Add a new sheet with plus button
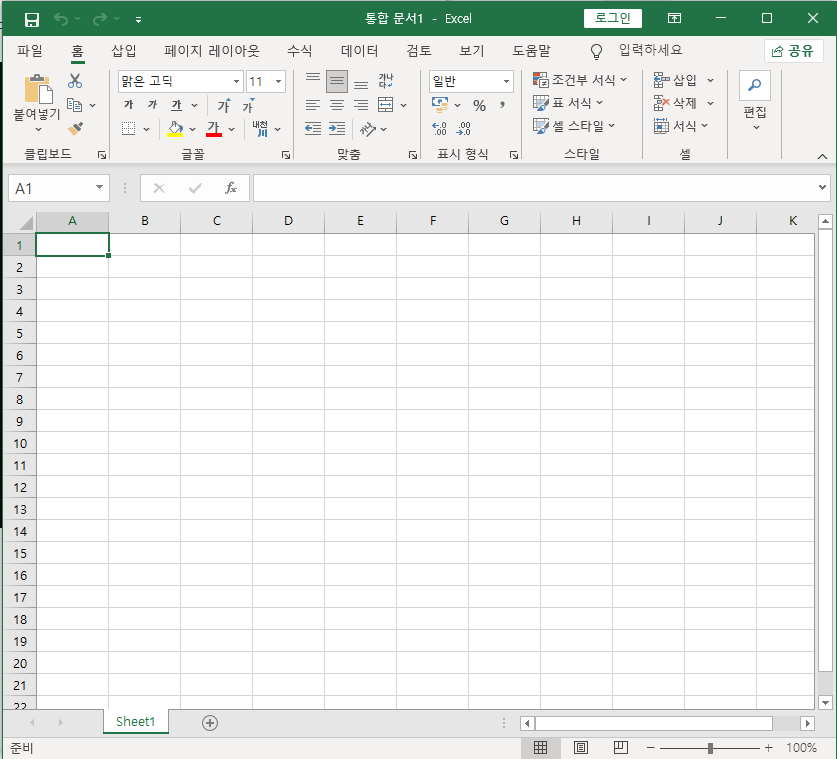The height and width of the screenshot is (759, 837). point(210,723)
